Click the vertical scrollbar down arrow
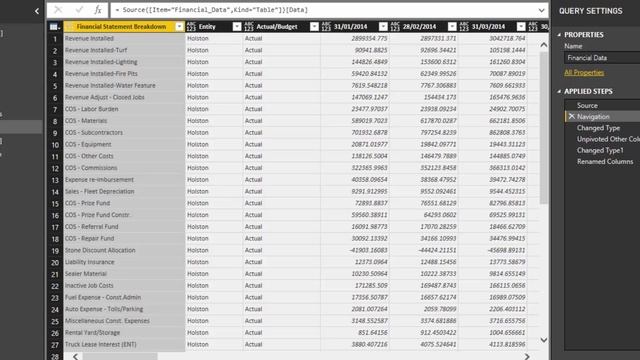Screen dimensions: 640x360 point(544,340)
